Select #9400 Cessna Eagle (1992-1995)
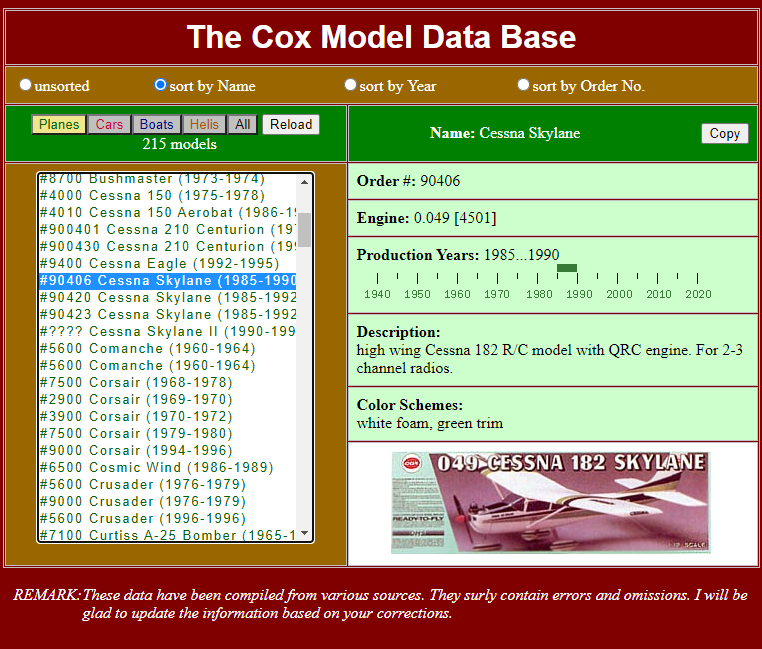This screenshot has height=649, width=762. click(168, 263)
